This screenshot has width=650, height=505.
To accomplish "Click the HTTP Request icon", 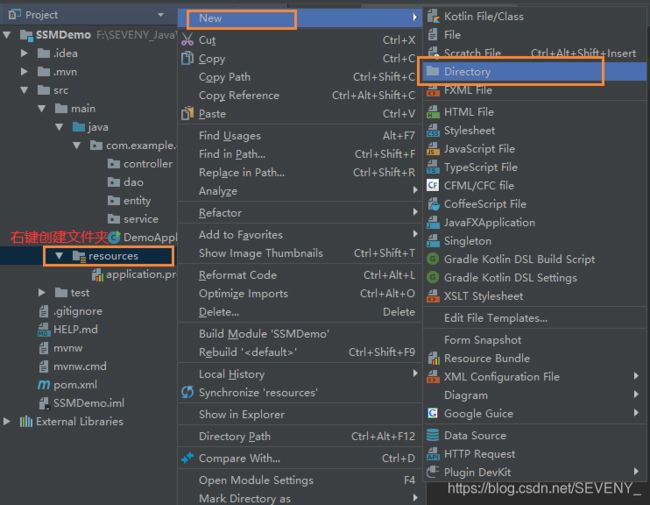I will coord(433,454).
